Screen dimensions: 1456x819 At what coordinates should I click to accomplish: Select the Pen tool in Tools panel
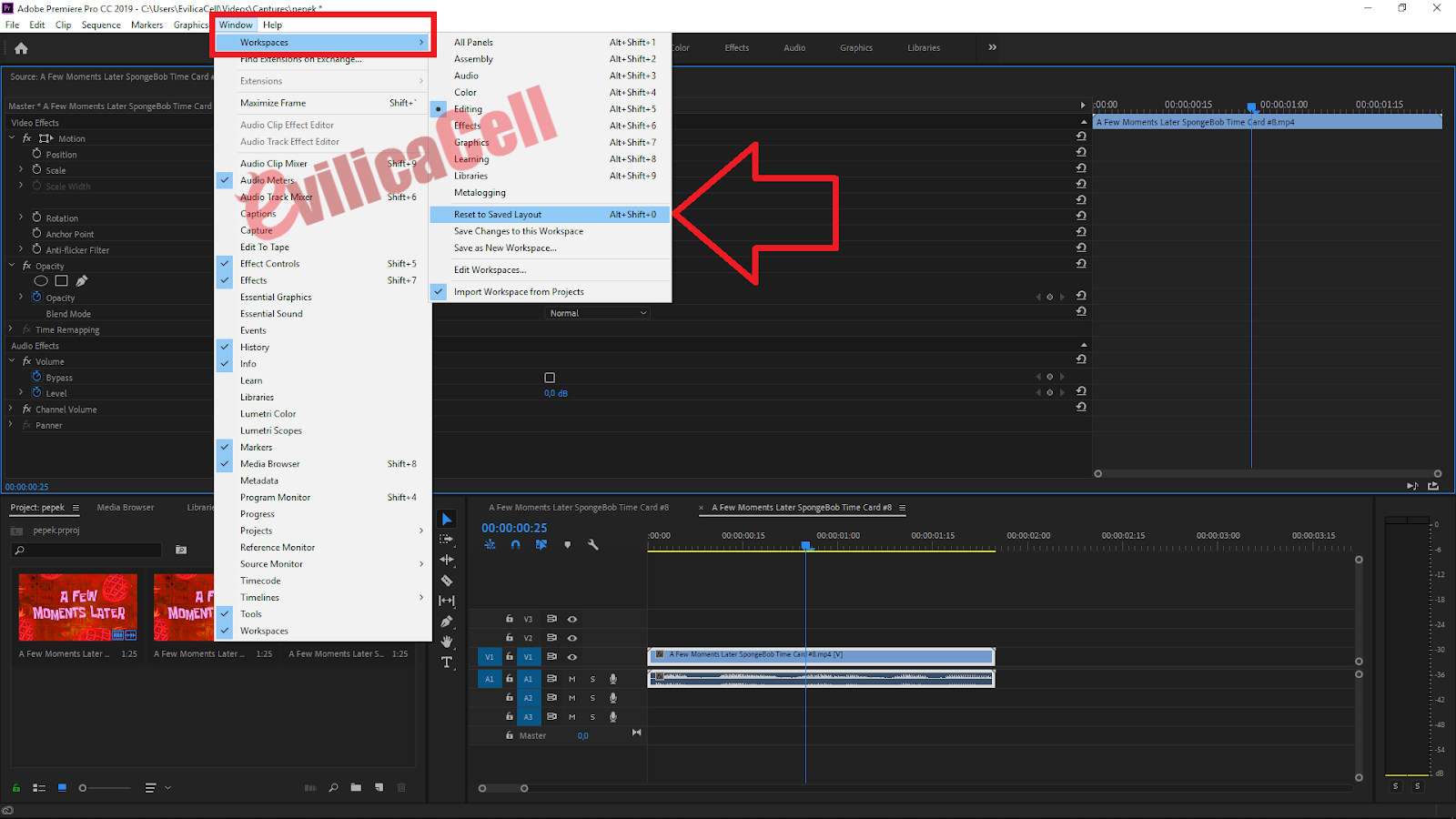[x=447, y=622]
